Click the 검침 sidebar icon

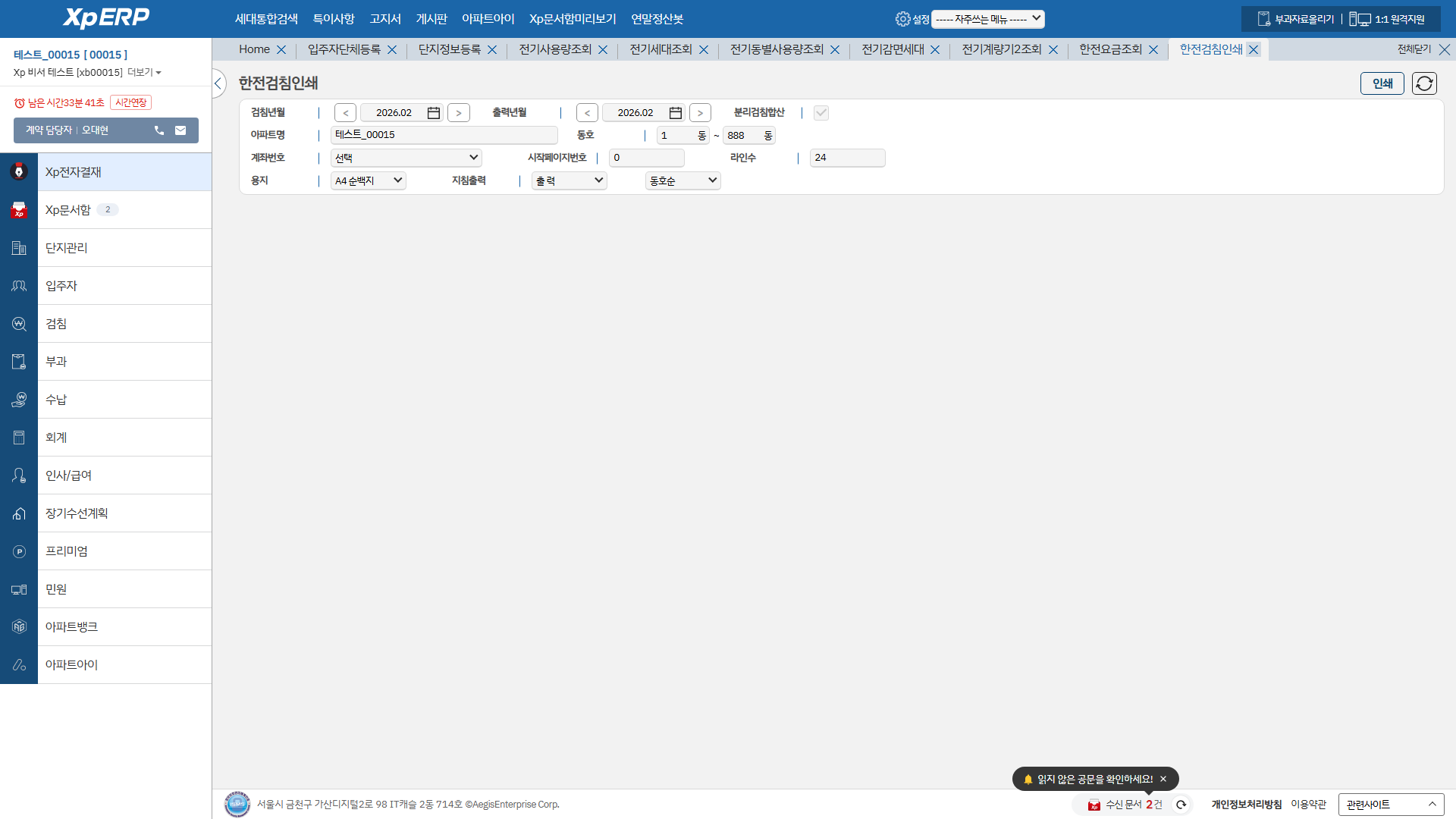pyautogui.click(x=19, y=324)
